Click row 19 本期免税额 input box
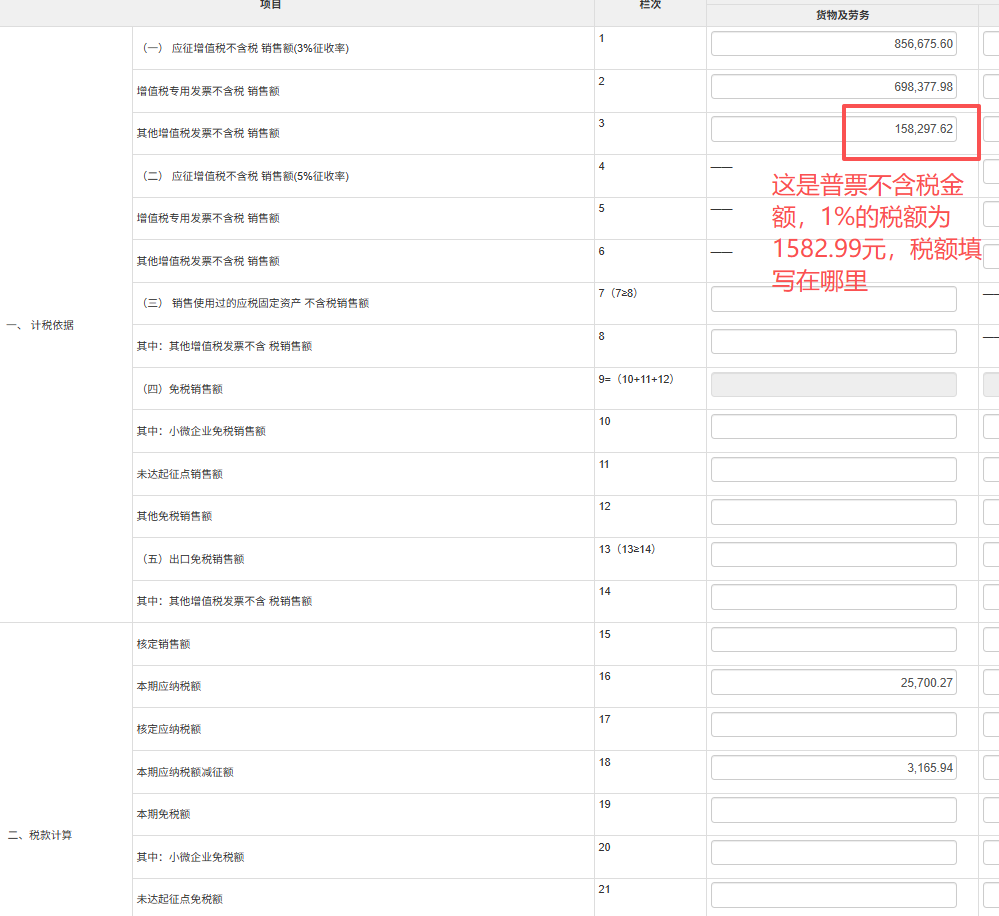 click(833, 810)
